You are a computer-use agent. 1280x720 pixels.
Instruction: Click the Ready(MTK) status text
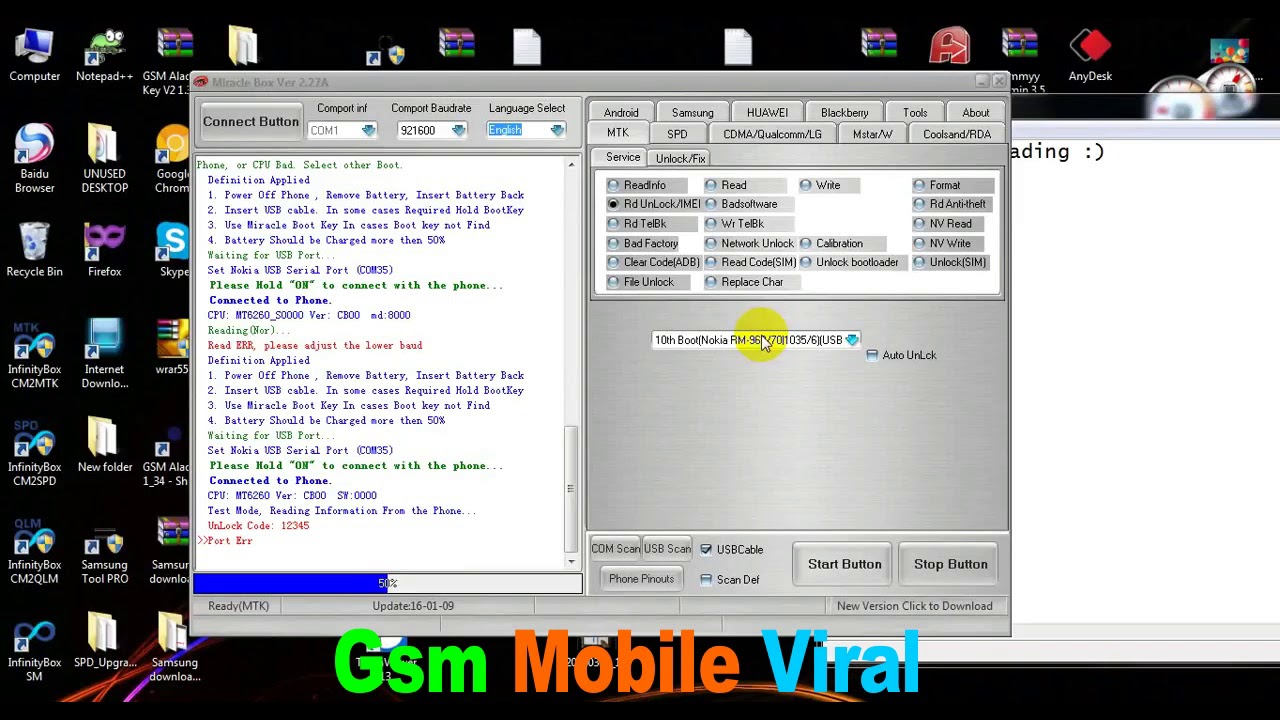pos(238,606)
